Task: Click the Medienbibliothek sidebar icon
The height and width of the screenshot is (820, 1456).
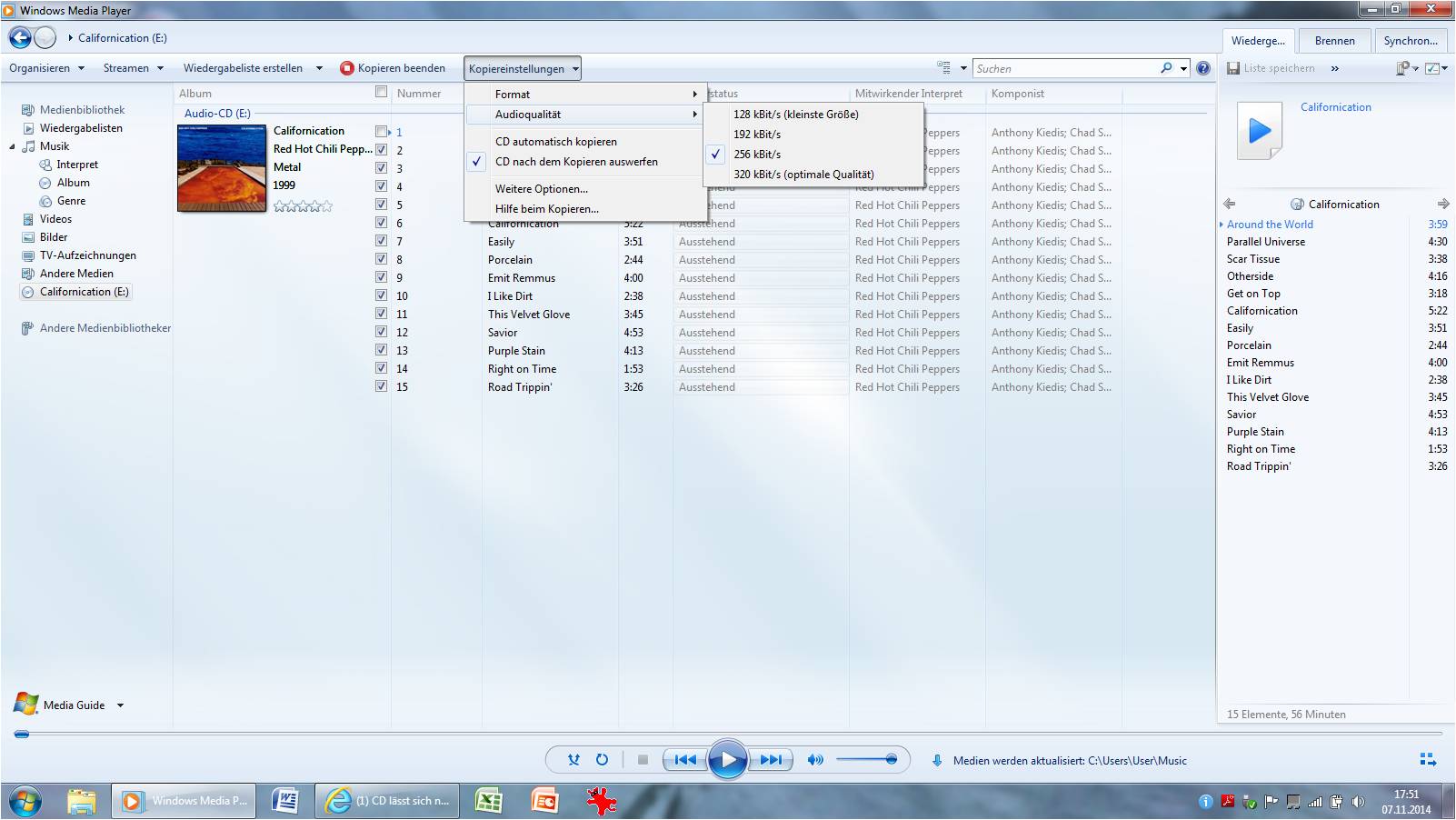Action: [x=28, y=110]
